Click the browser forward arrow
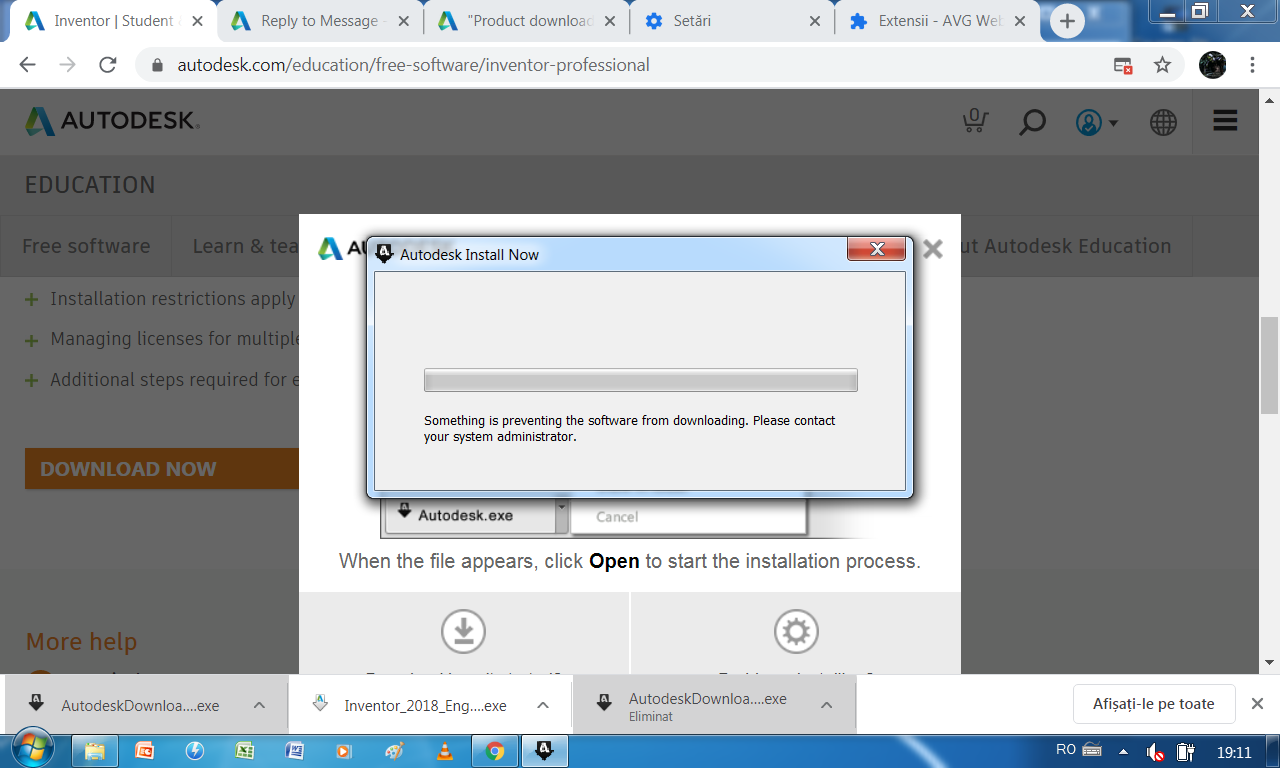 [x=67, y=65]
